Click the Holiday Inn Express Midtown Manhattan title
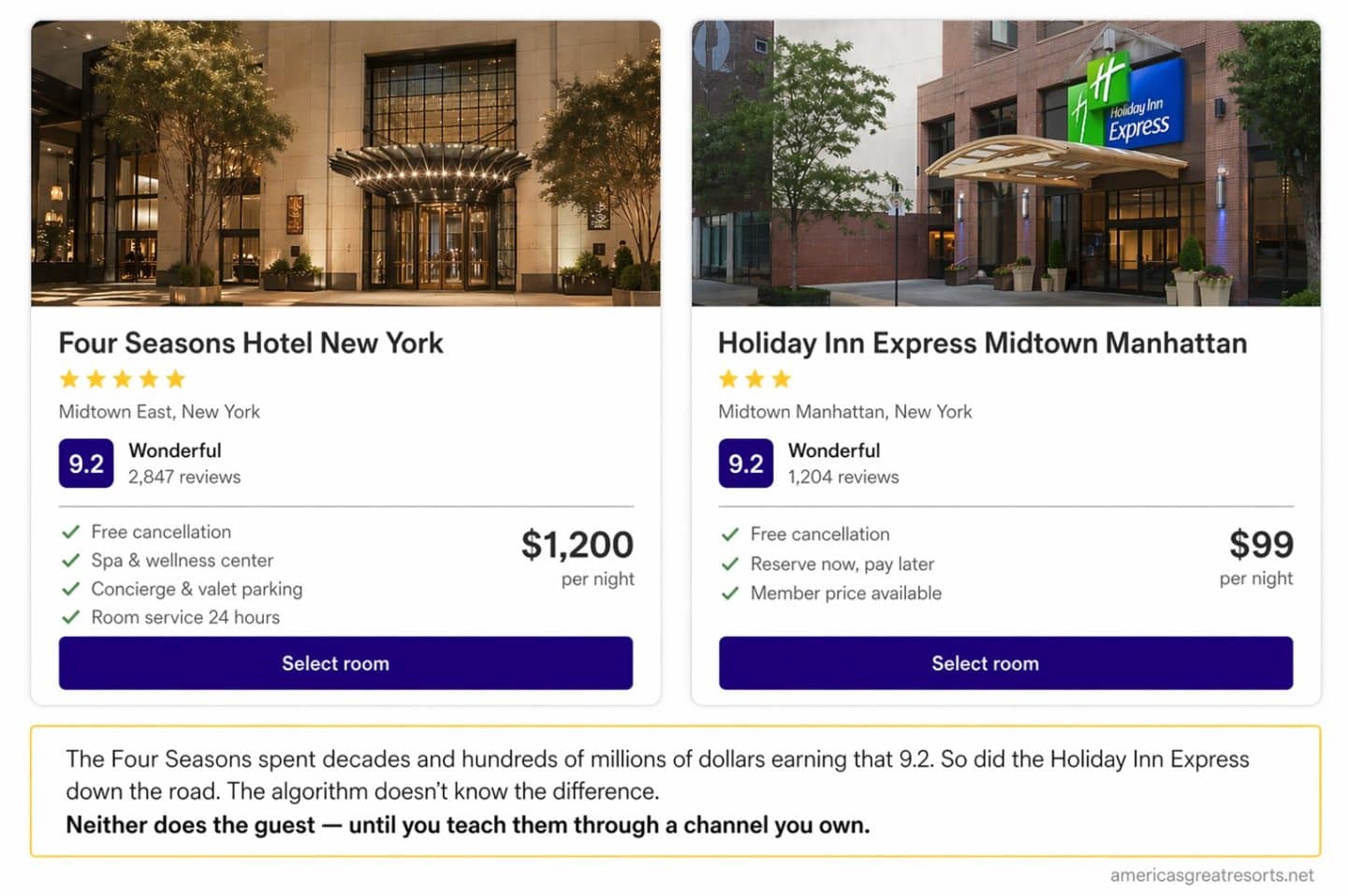1348x896 pixels. (x=983, y=343)
